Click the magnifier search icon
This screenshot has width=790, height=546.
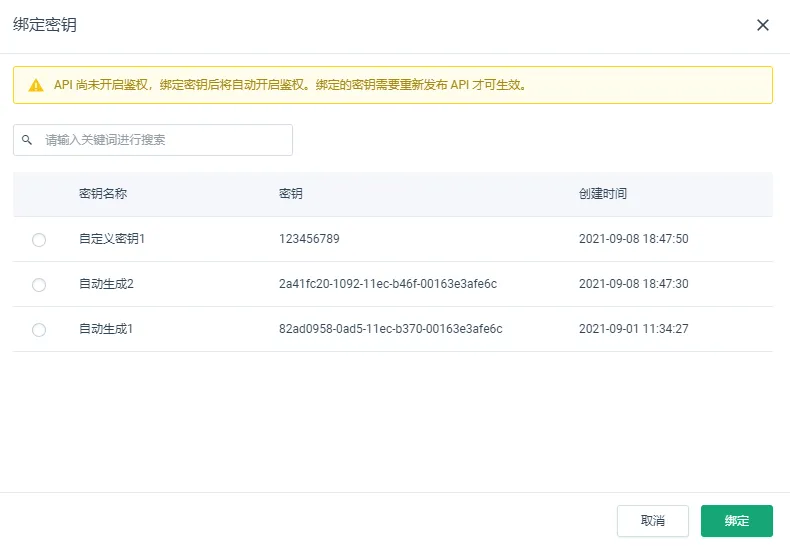pos(27,140)
